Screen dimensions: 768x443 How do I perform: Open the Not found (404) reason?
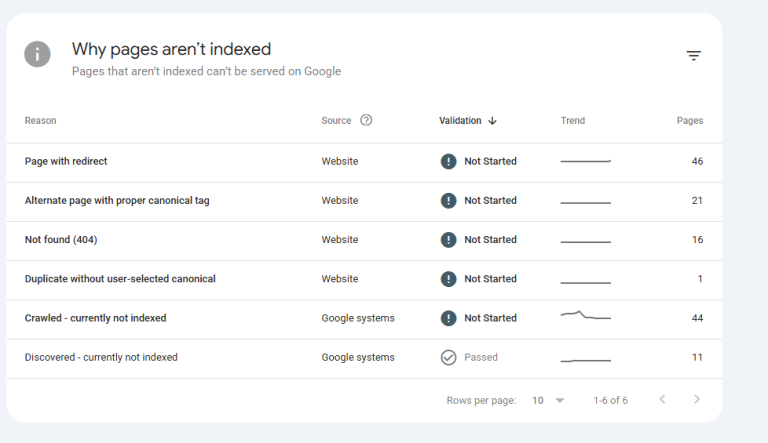pyautogui.click(x=364, y=241)
